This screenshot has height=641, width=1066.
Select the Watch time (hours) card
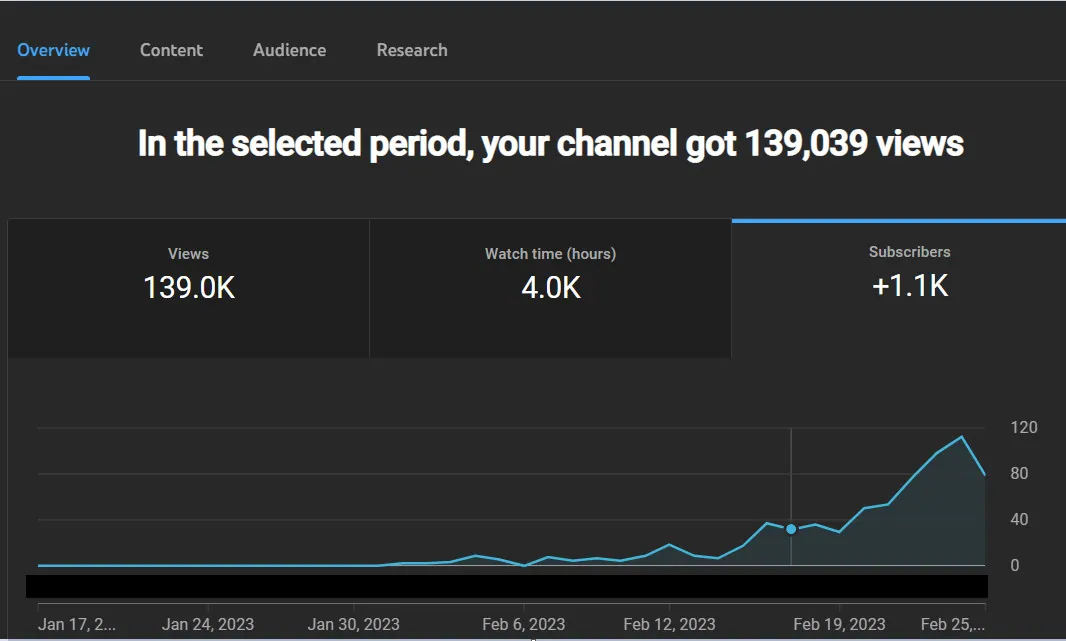(x=551, y=288)
